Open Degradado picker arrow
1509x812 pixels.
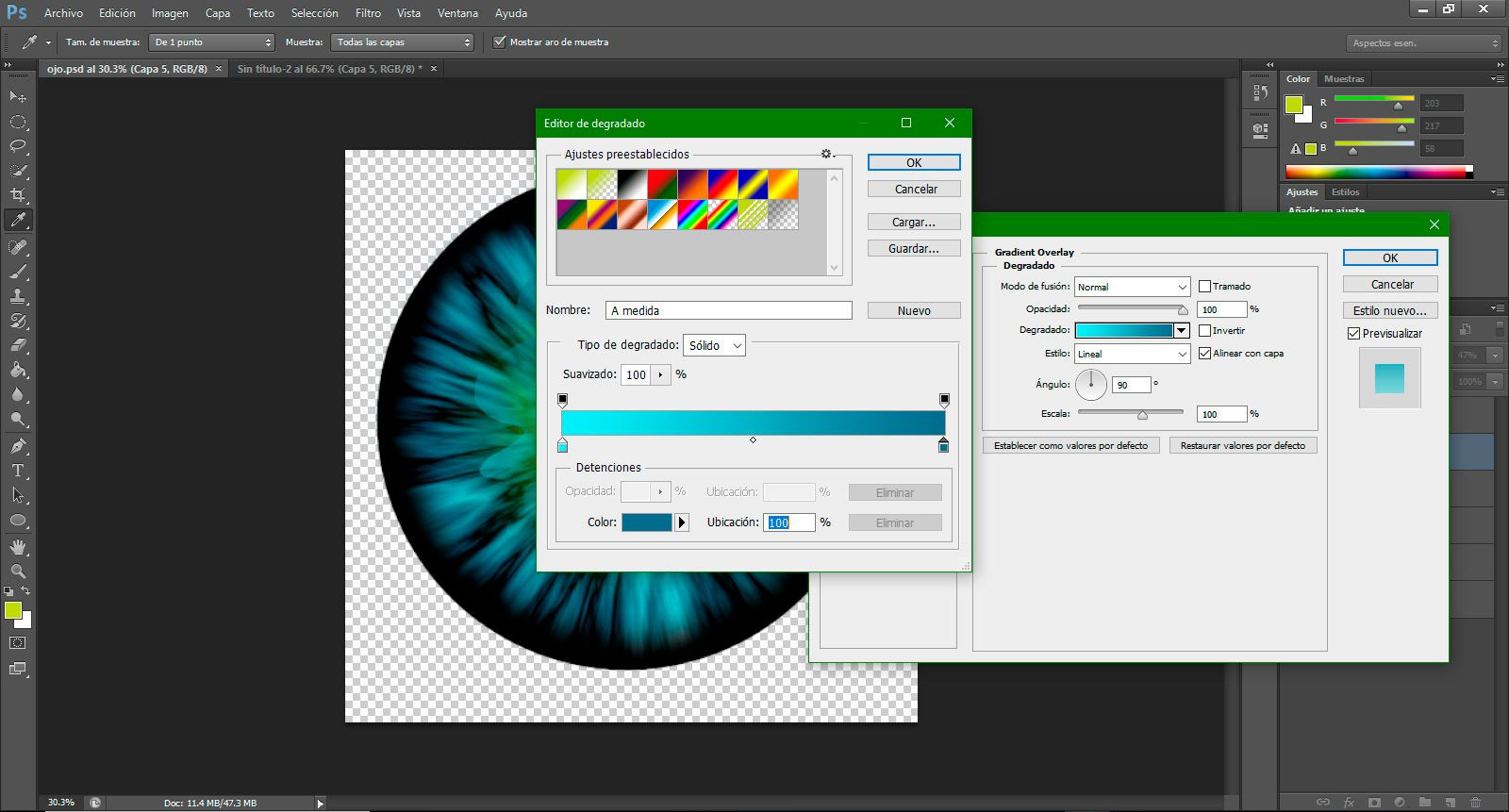point(1181,330)
